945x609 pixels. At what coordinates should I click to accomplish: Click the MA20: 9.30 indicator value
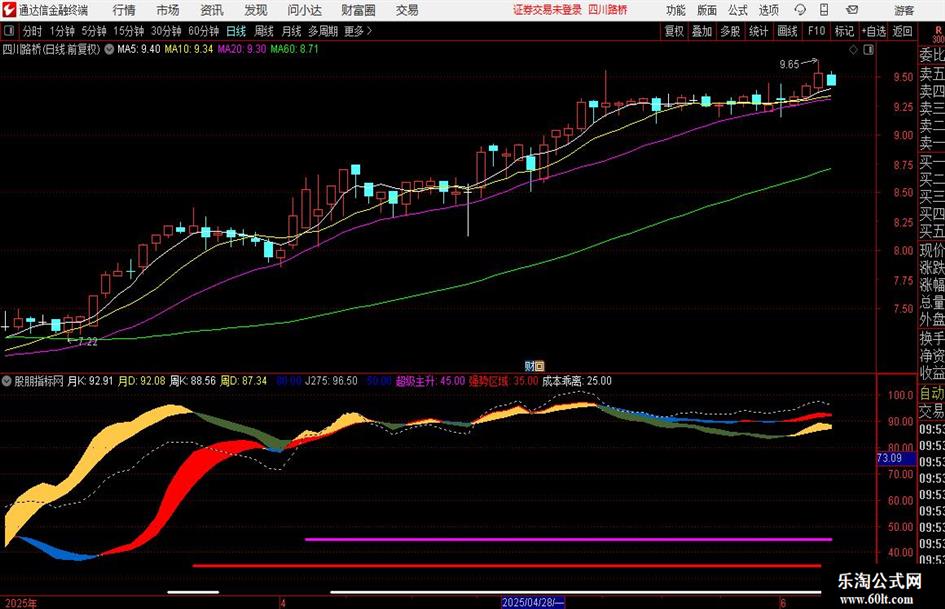pos(242,49)
